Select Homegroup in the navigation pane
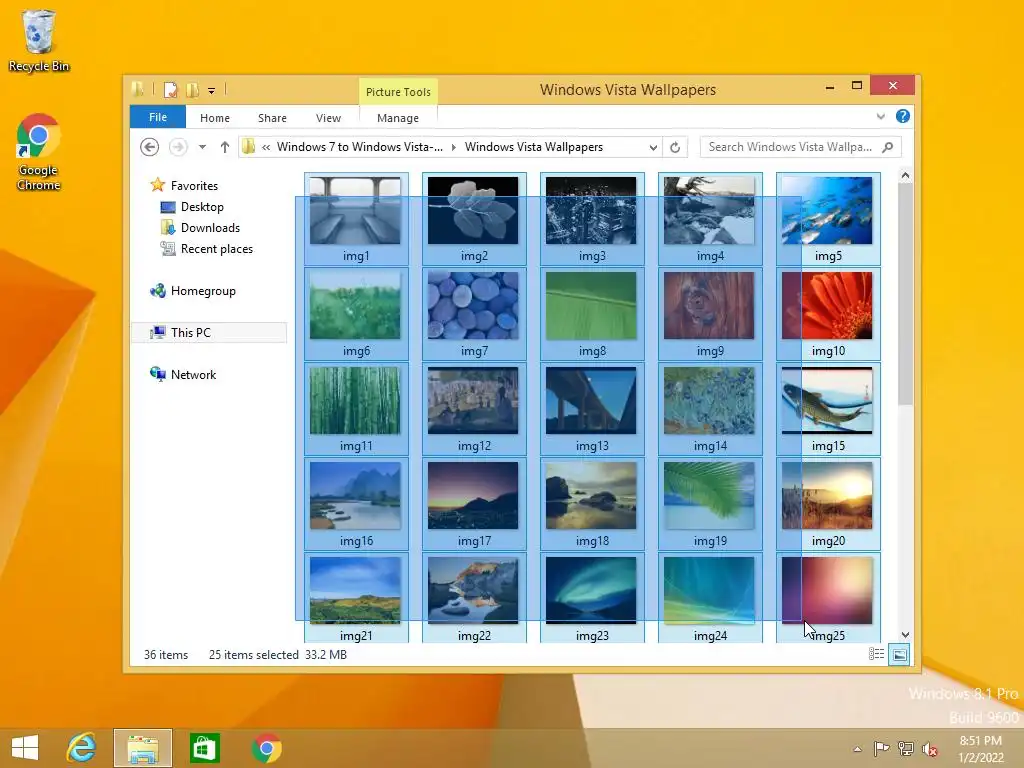 tap(193, 291)
